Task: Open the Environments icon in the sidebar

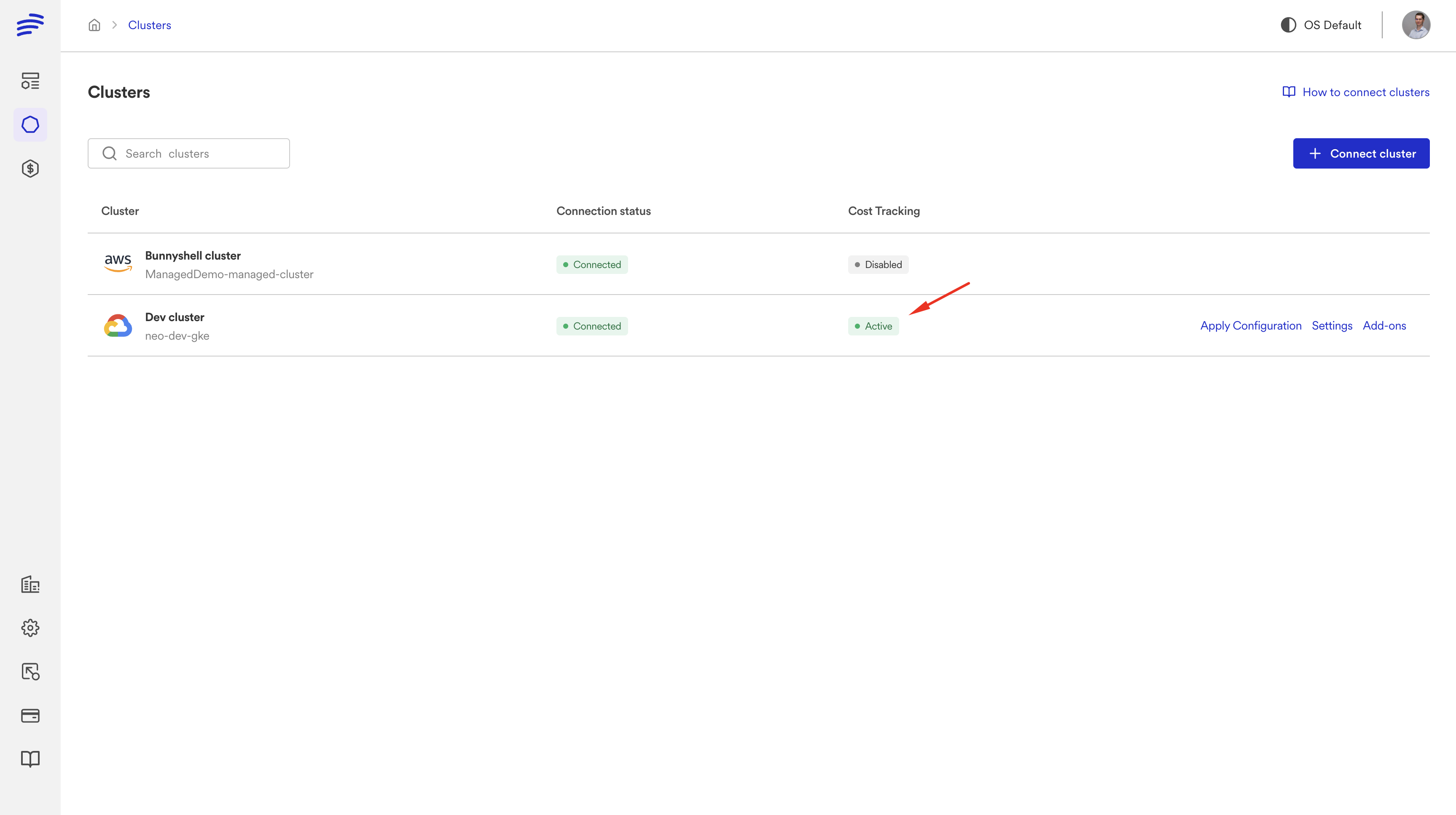Action: tap(30, 81)
